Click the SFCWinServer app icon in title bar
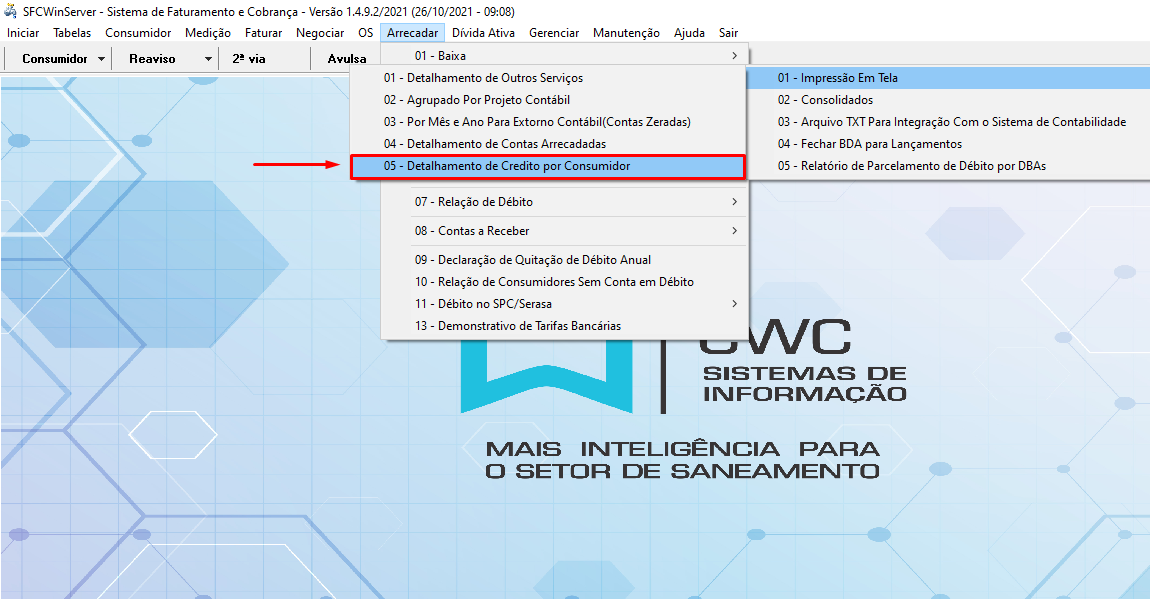The height and width of the screenshot is (599, 1150). point(12,11)
